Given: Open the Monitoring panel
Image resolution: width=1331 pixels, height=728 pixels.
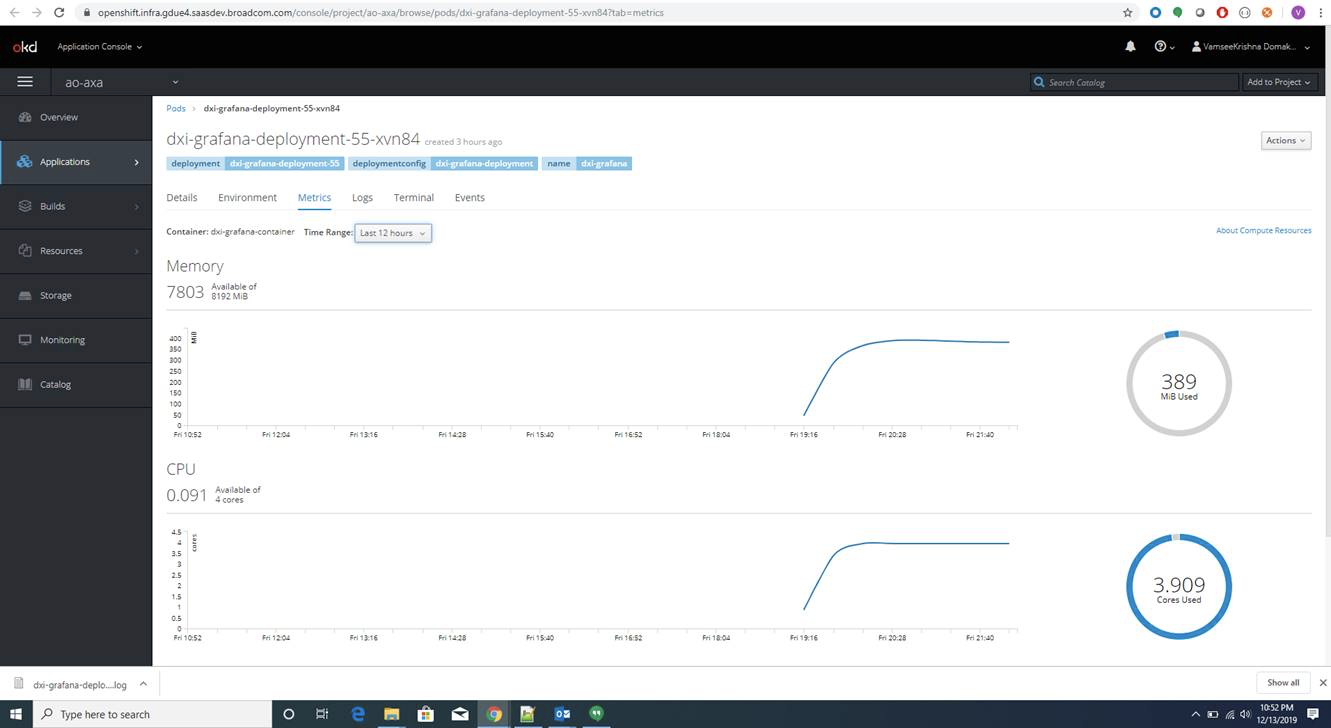Looking at the screenshot, I should click(x=62, y=339).
